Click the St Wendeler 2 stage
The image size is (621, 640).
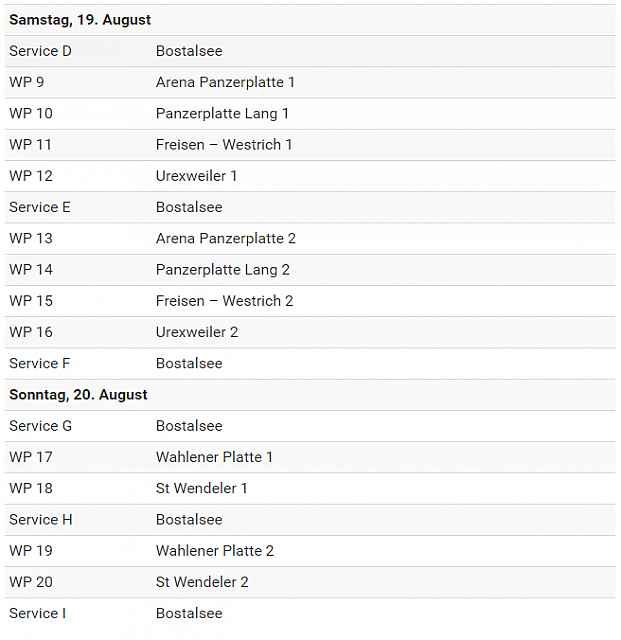202,582
